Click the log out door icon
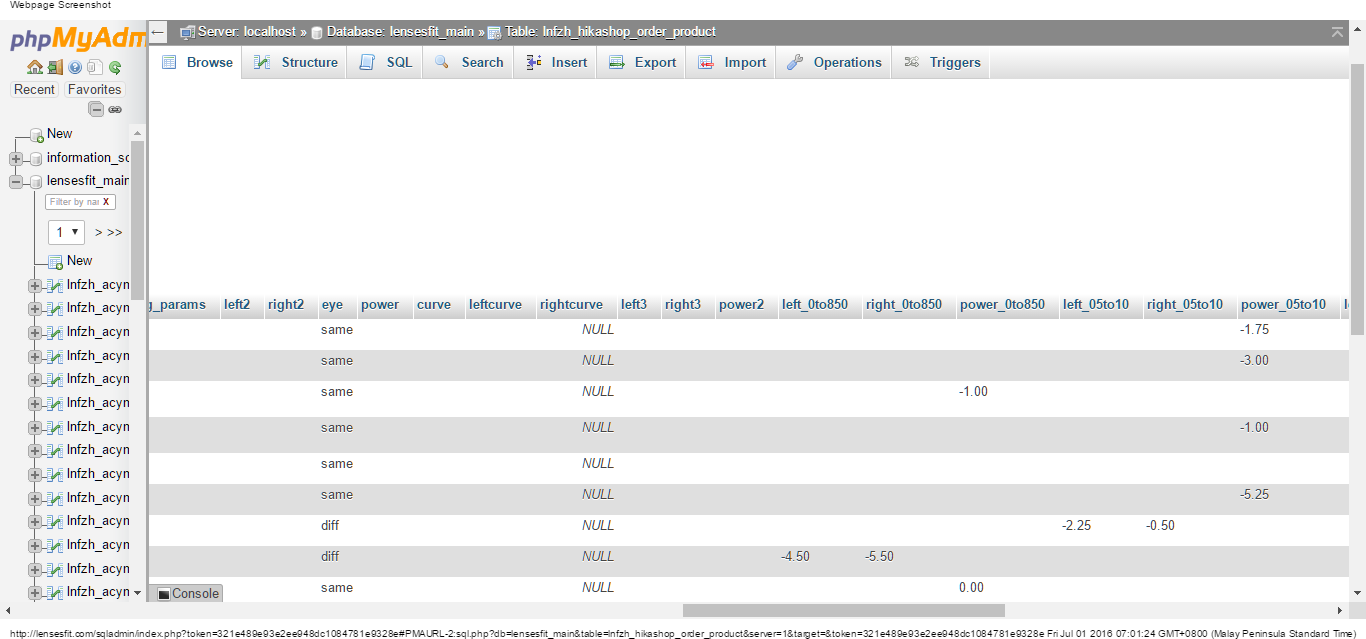1366x639 pixels. (55, 67)
